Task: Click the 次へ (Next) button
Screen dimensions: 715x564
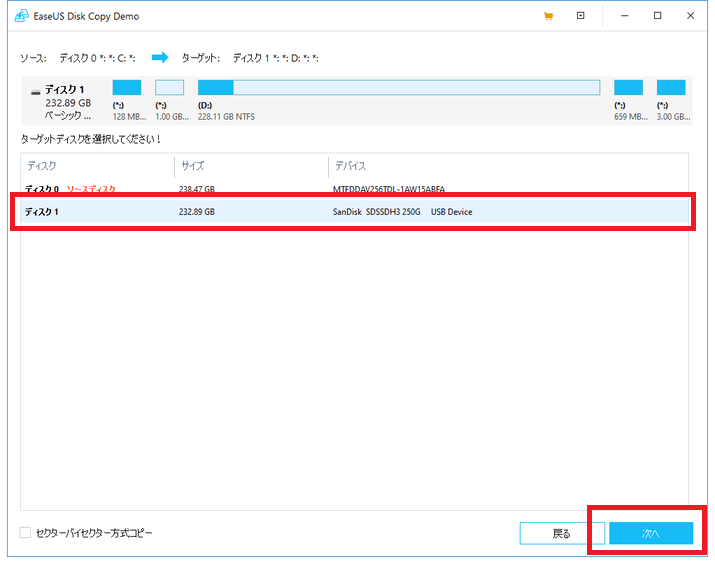Action: point(651,533)
